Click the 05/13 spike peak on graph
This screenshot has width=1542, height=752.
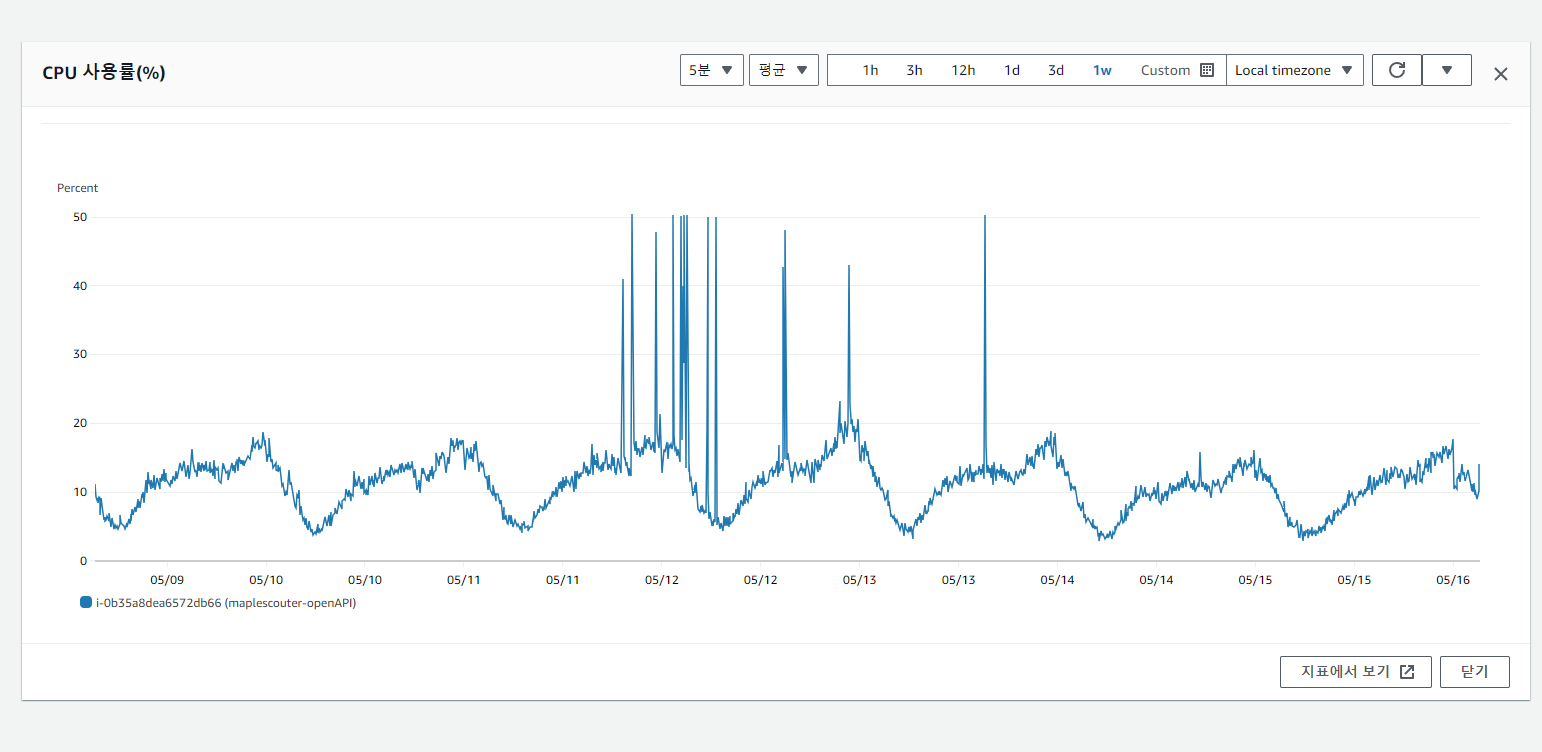pyautogui.click(x=985, y=216)
